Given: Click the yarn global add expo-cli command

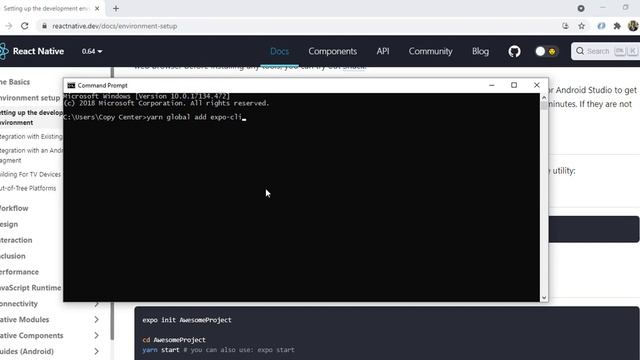Looking at the screenshot, I should pos(194,117).
